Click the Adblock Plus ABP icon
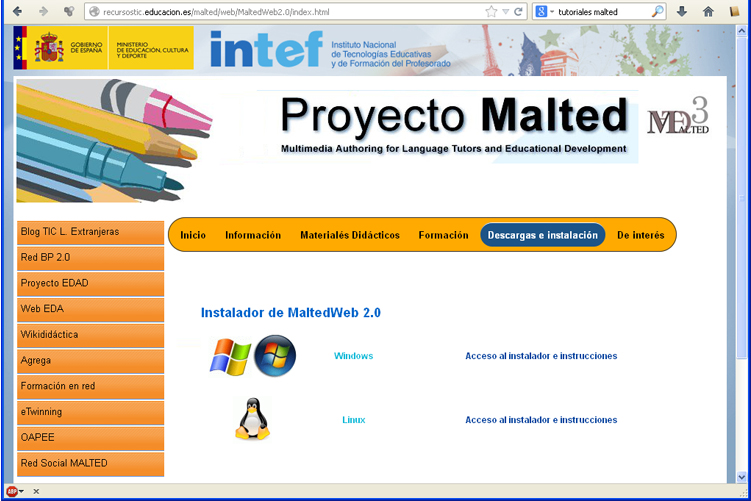The image size is (751, 501). click(x=11, y=491)
